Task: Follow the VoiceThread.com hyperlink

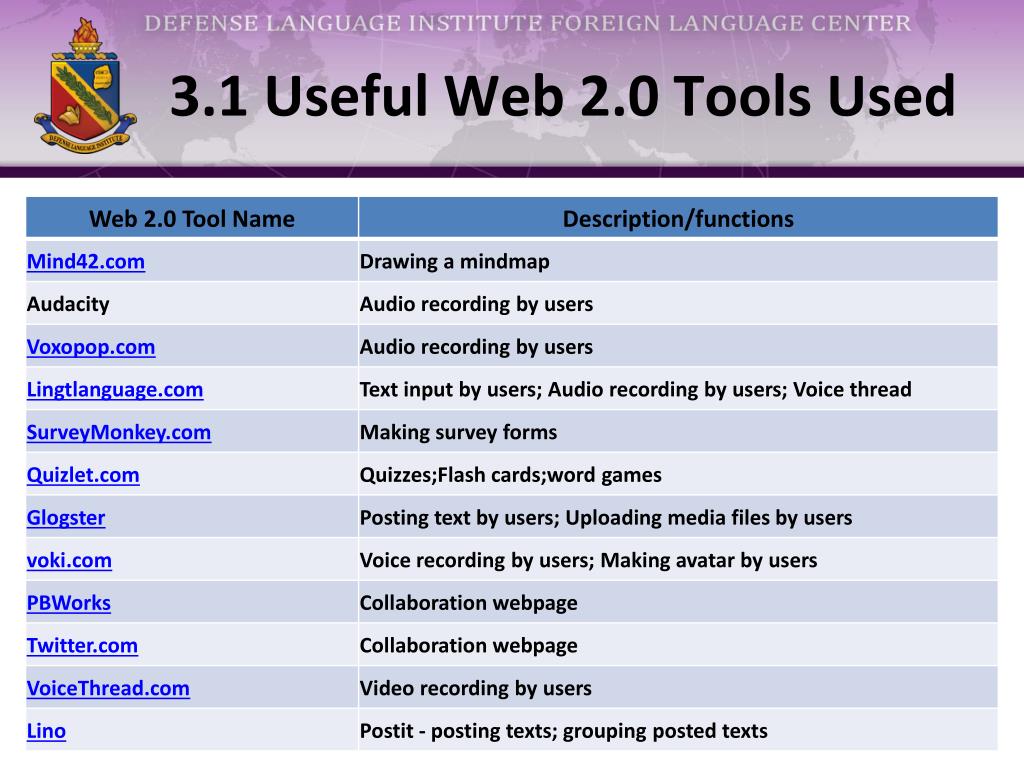Action: 108,688
